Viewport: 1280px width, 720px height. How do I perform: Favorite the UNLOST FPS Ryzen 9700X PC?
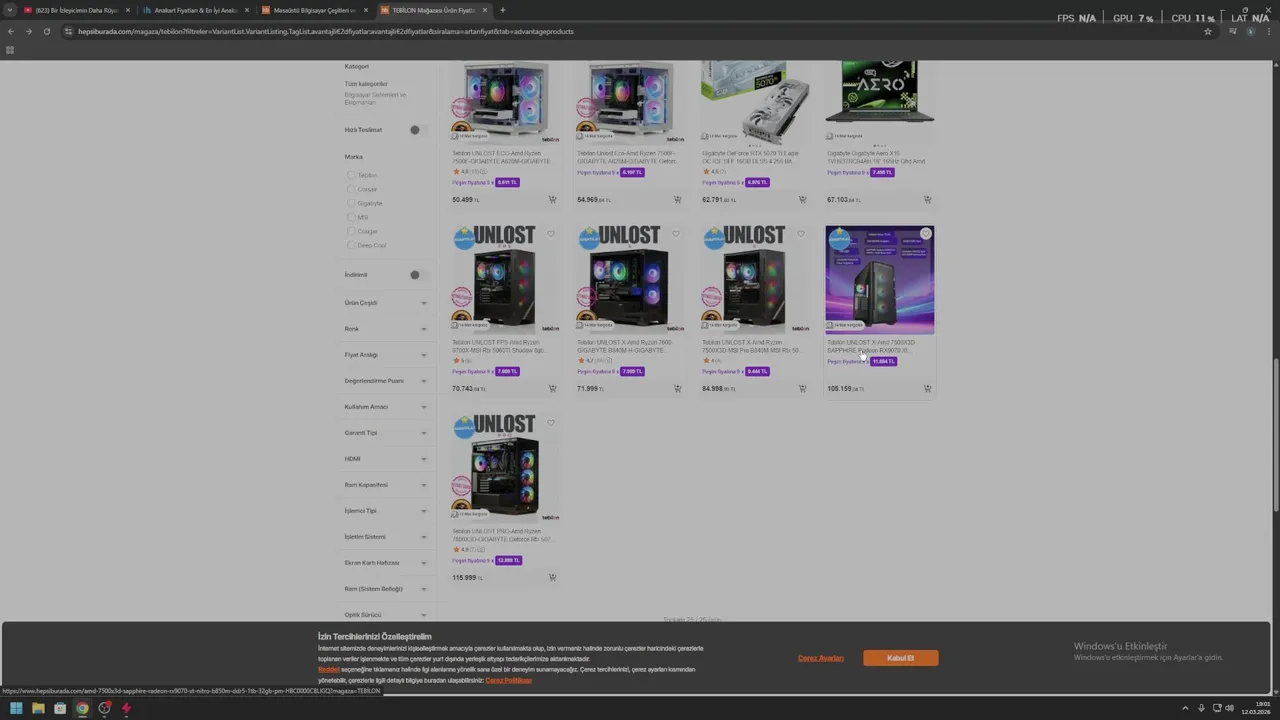(551, 234)
